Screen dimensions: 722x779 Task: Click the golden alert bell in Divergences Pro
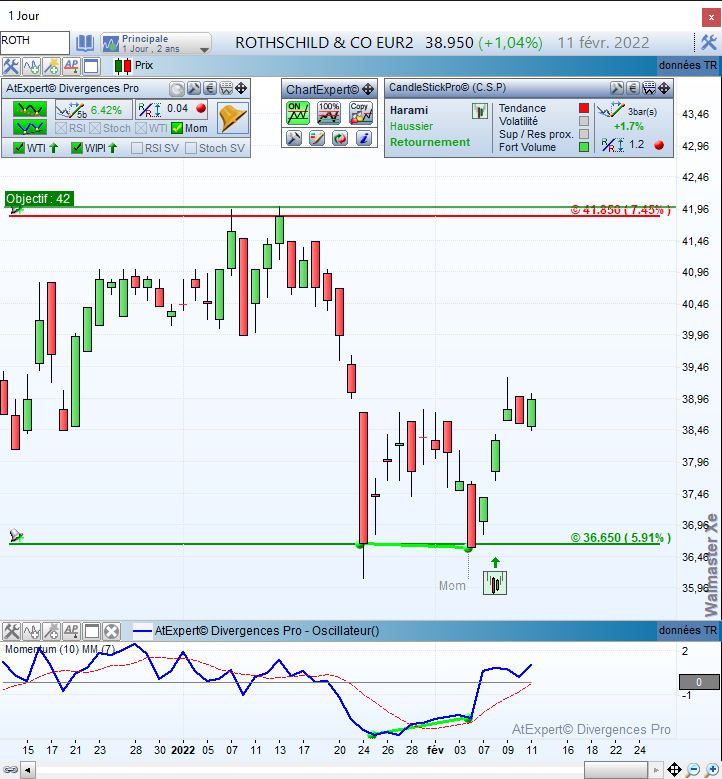tap(233, 118)
